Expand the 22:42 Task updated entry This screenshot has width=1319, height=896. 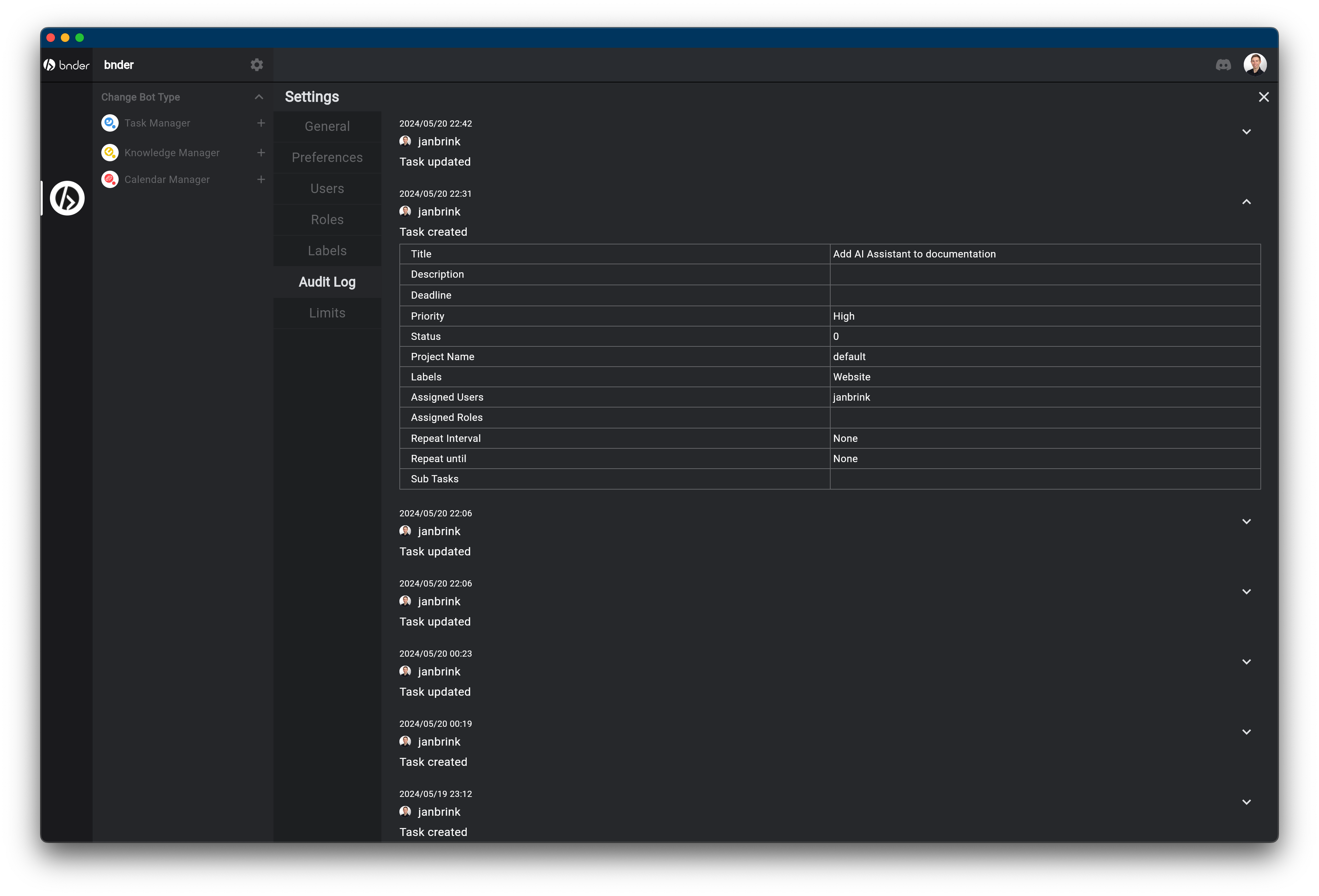(x=1246, y=132)
